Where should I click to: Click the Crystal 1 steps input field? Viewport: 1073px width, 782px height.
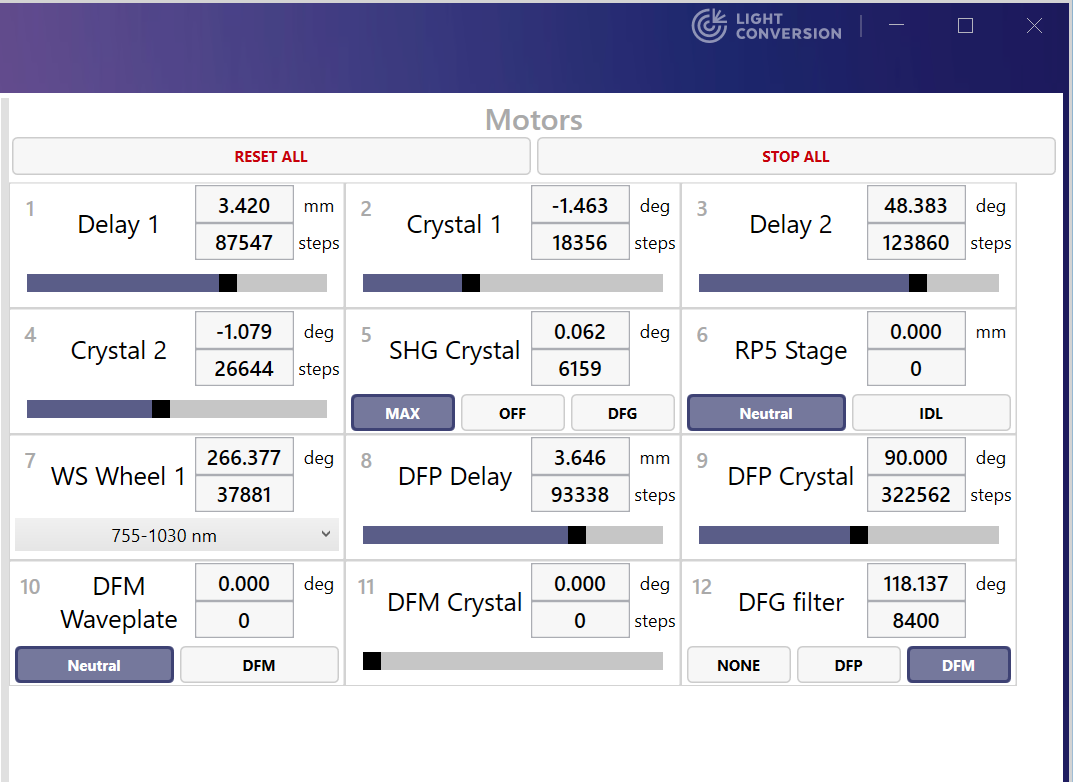[580, 243]
